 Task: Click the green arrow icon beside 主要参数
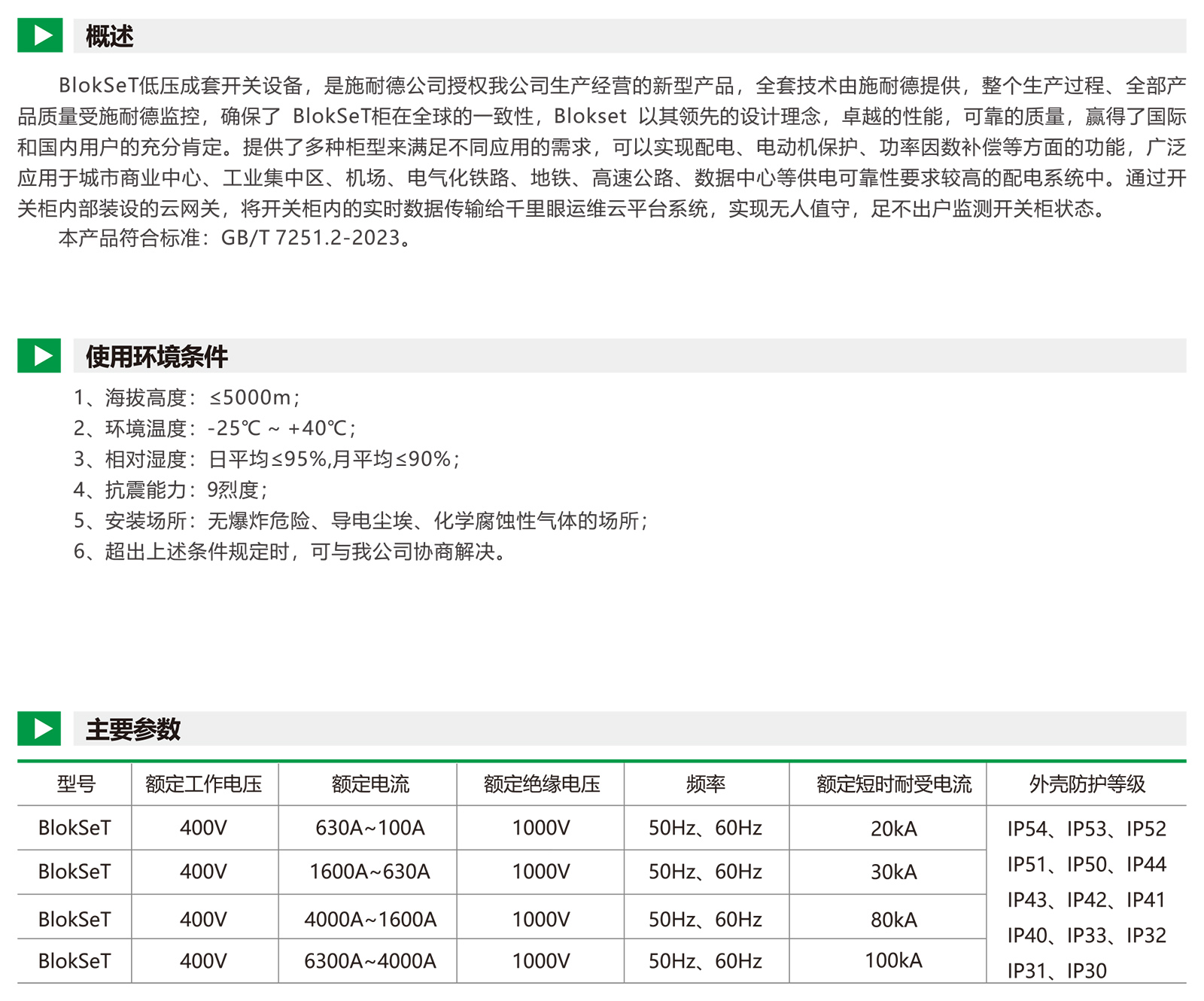coord(39,729)
